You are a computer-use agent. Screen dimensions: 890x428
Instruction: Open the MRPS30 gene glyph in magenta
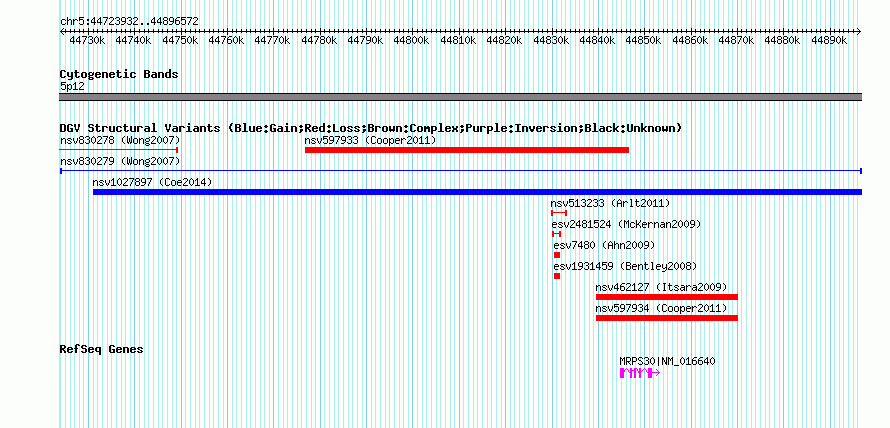(640, 373)
